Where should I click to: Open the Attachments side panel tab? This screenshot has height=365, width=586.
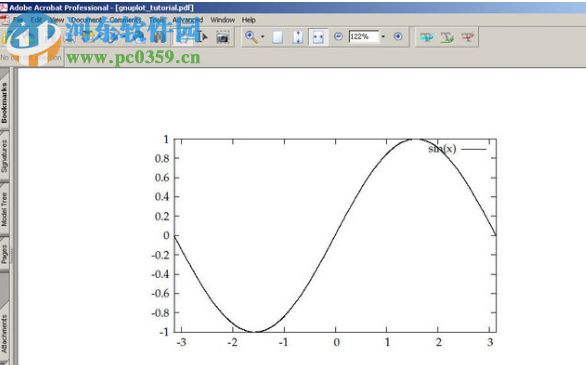(x=4, y=334)
